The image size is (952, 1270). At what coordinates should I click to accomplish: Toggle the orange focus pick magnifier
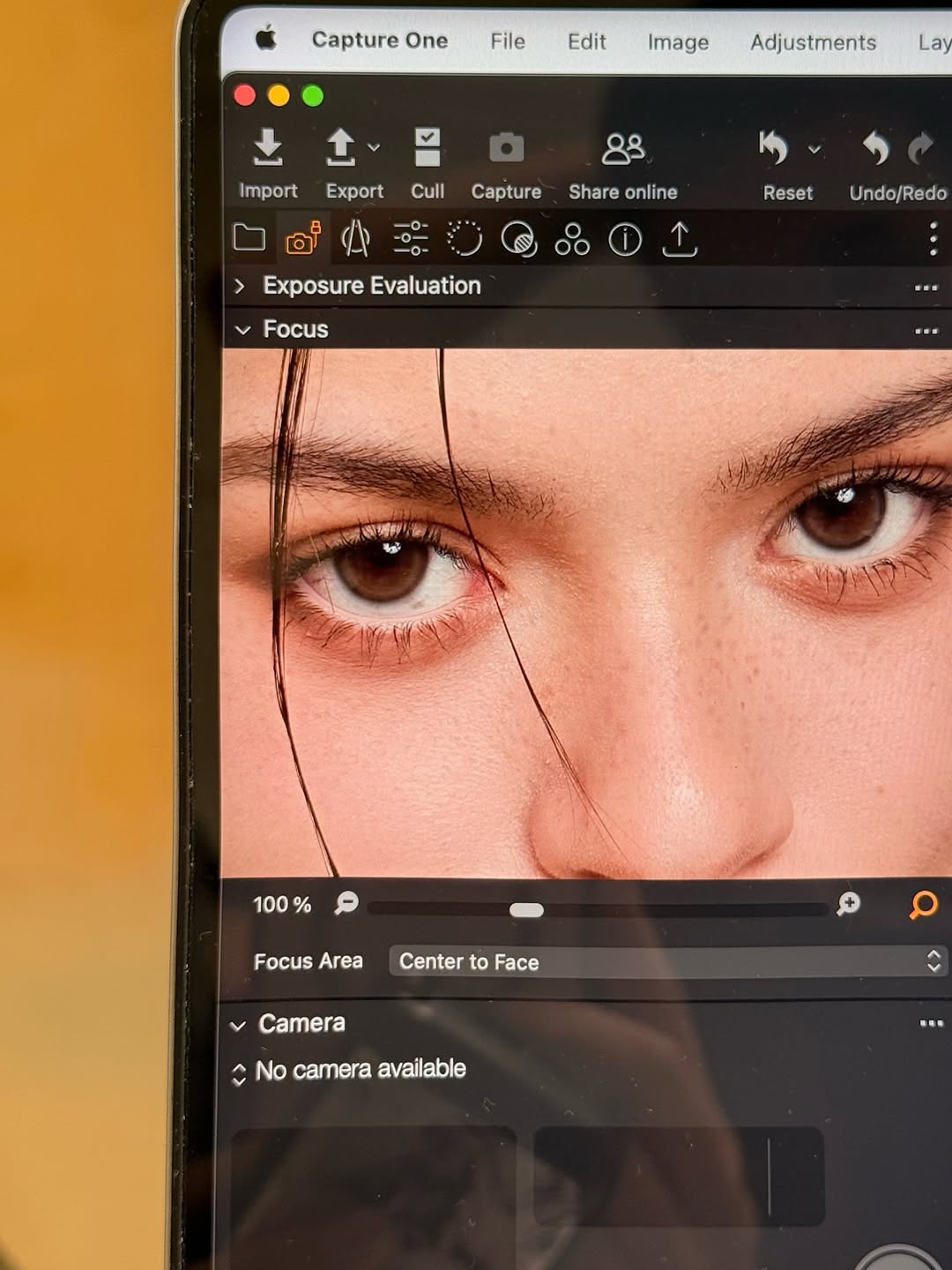click(923, 904)
